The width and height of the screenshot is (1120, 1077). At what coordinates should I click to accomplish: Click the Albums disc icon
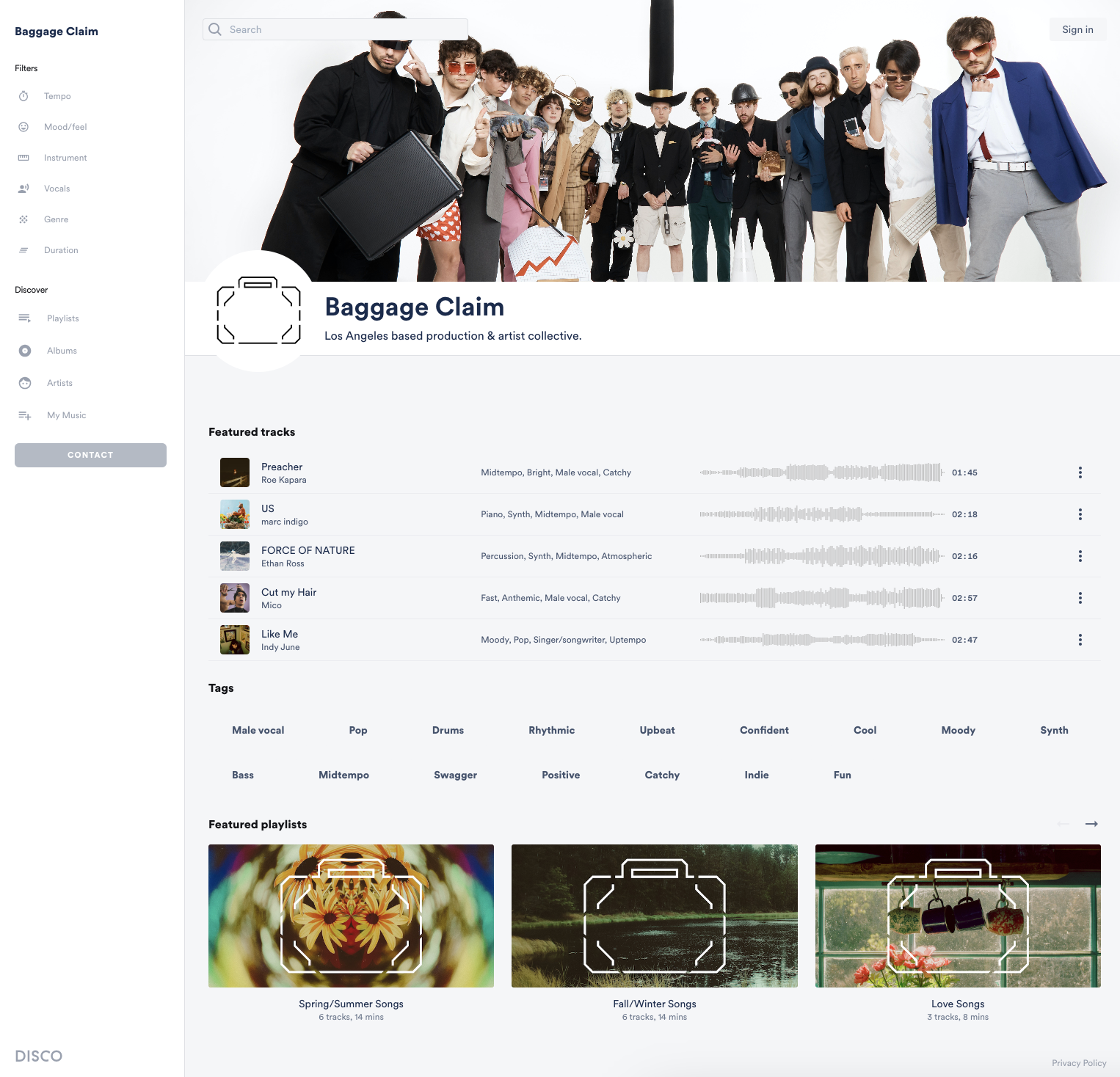(x=25, y=351)
